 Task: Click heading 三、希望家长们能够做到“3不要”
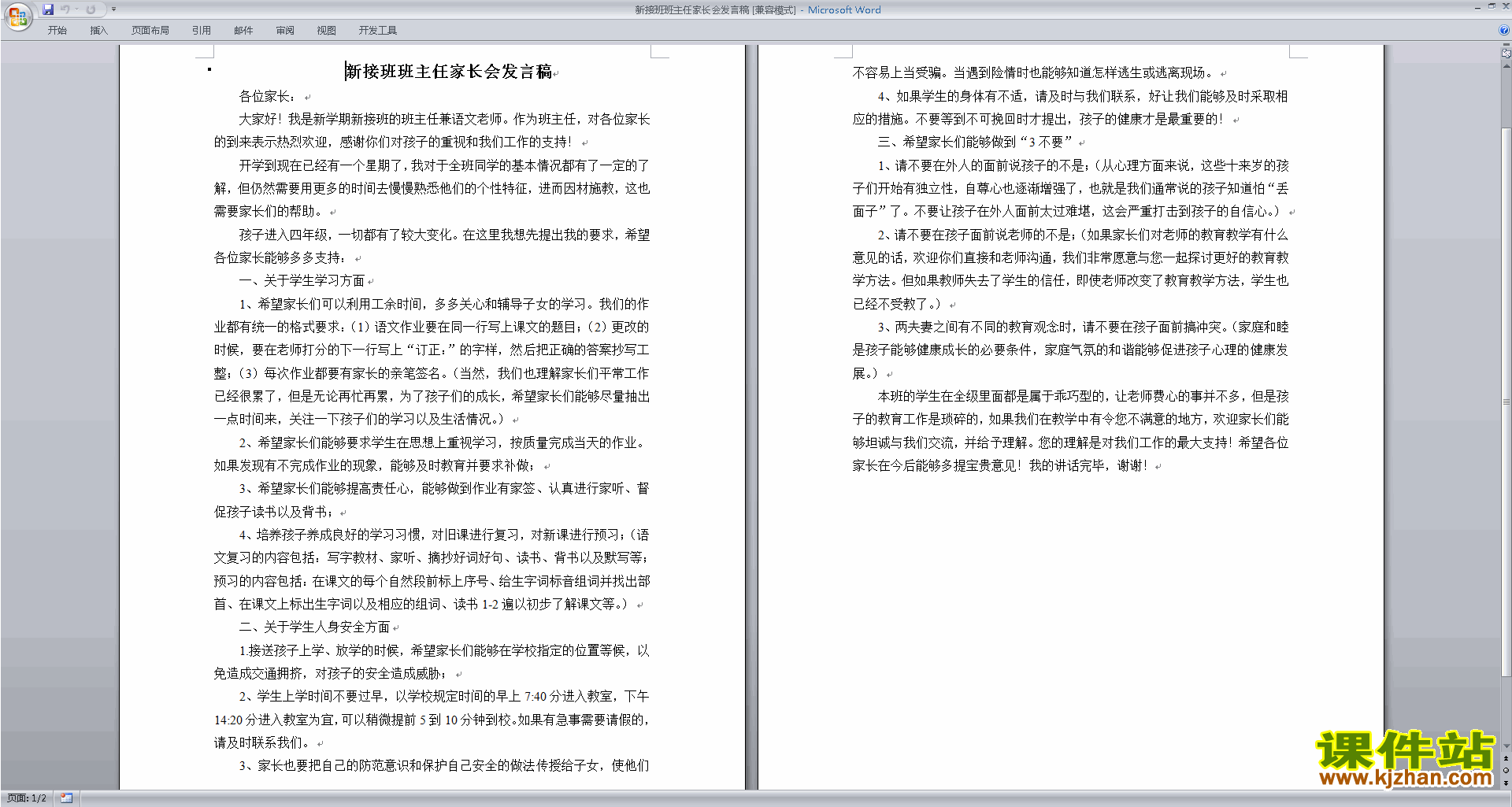[x=975, y=142]
